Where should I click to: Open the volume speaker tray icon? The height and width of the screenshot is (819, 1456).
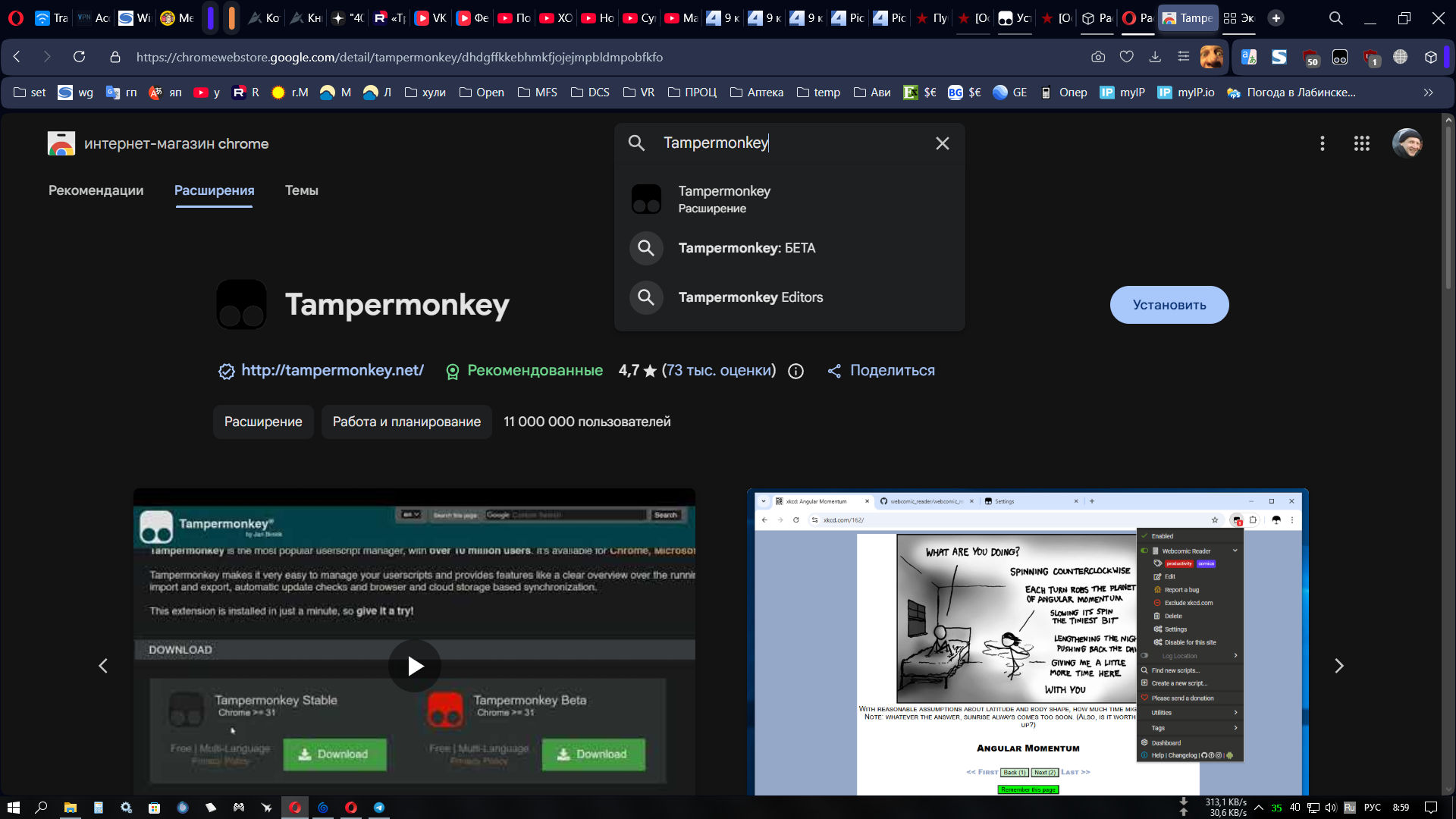point(1331,808)
